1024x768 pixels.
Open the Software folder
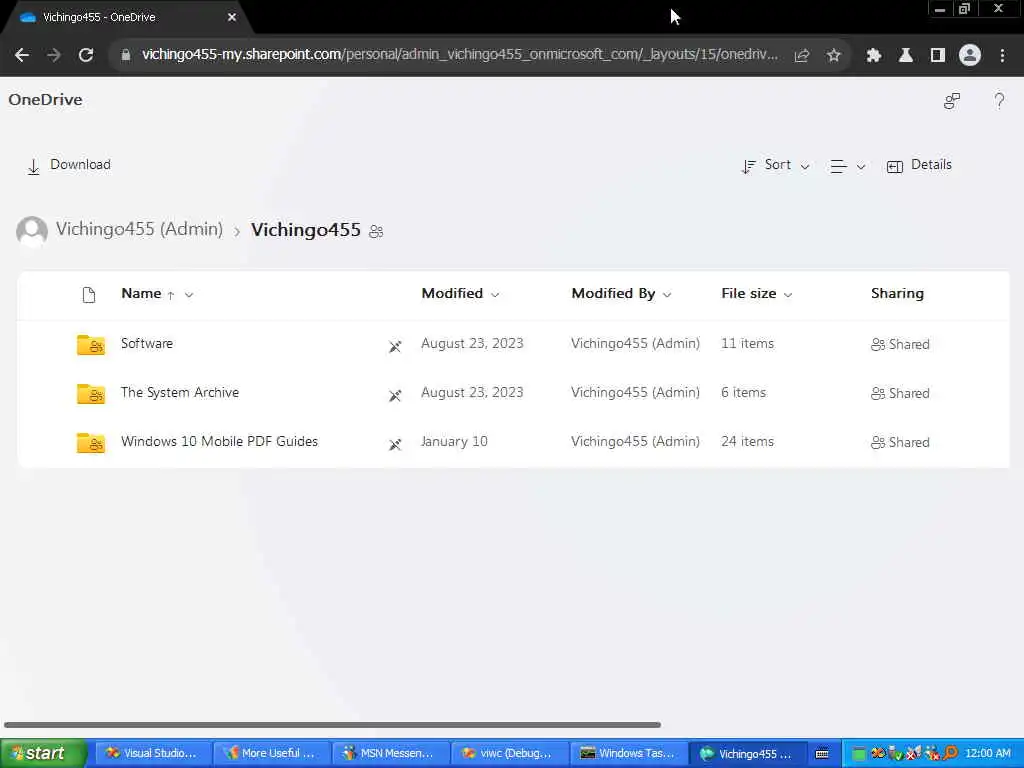[x=147, y=344]
